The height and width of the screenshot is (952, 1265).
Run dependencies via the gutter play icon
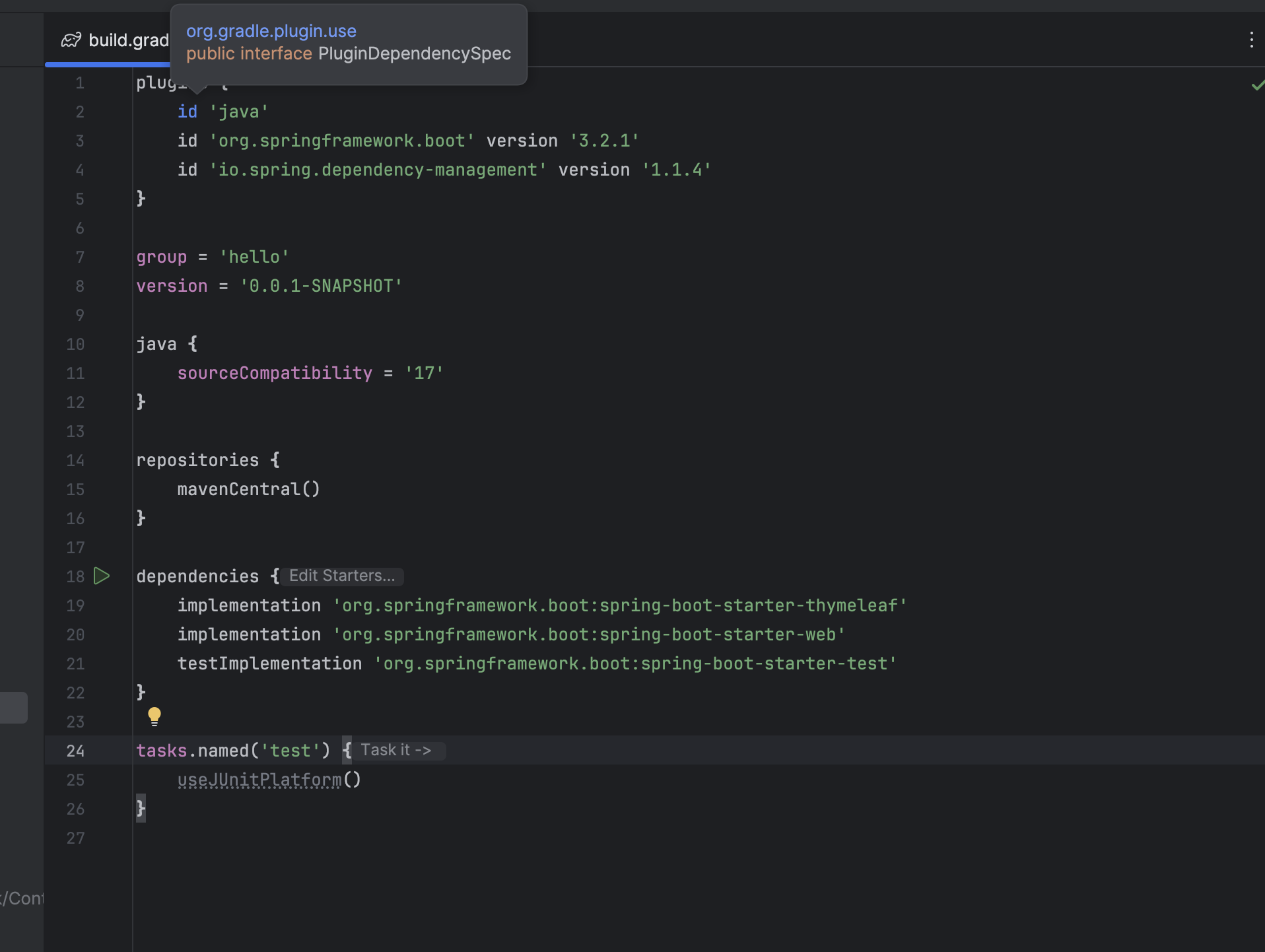point(102,576)
